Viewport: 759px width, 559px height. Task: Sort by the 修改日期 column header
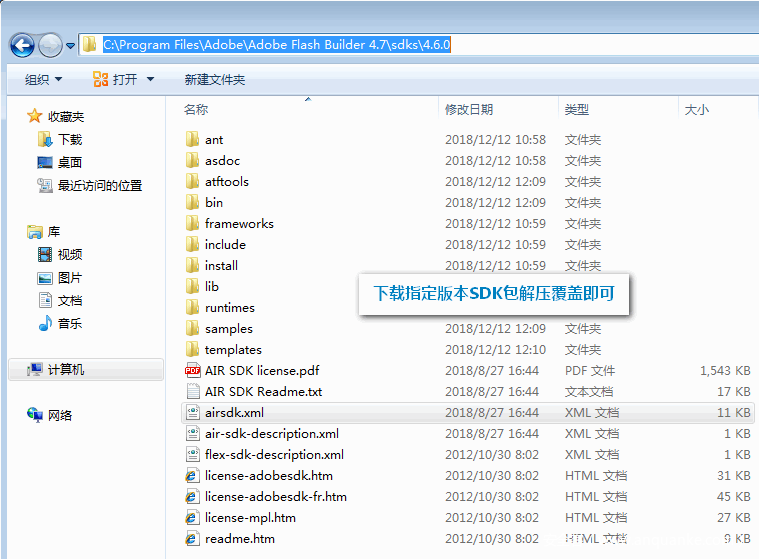click(x=469, y=109)
